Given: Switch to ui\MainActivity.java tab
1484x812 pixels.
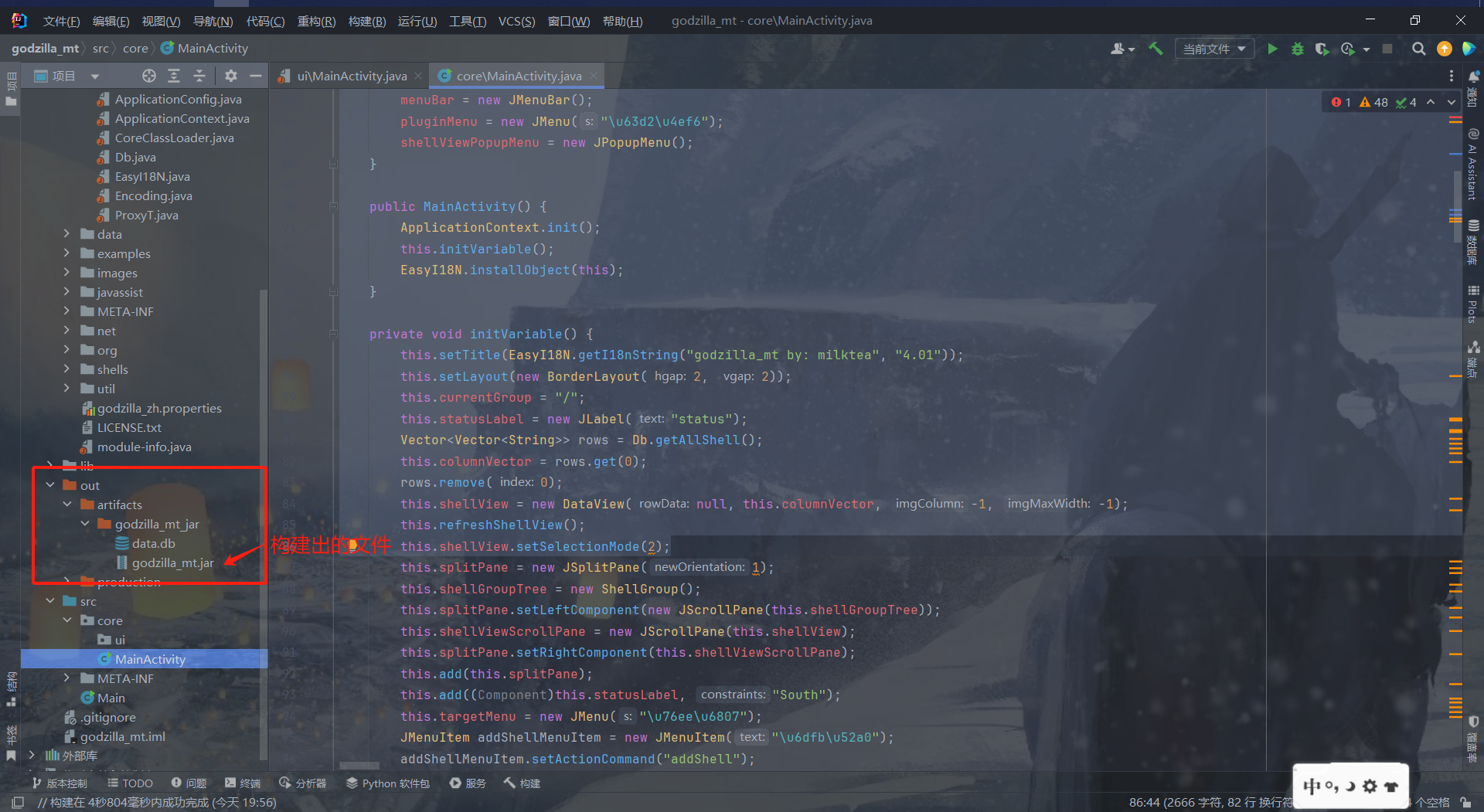Looking at the screenshot, I should pos(351,76).
